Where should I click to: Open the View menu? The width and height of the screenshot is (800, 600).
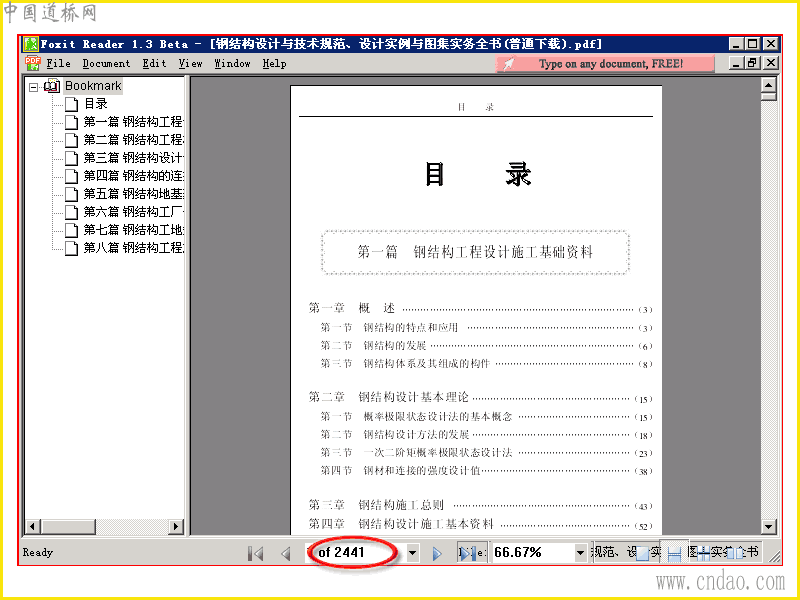point(190,63)
